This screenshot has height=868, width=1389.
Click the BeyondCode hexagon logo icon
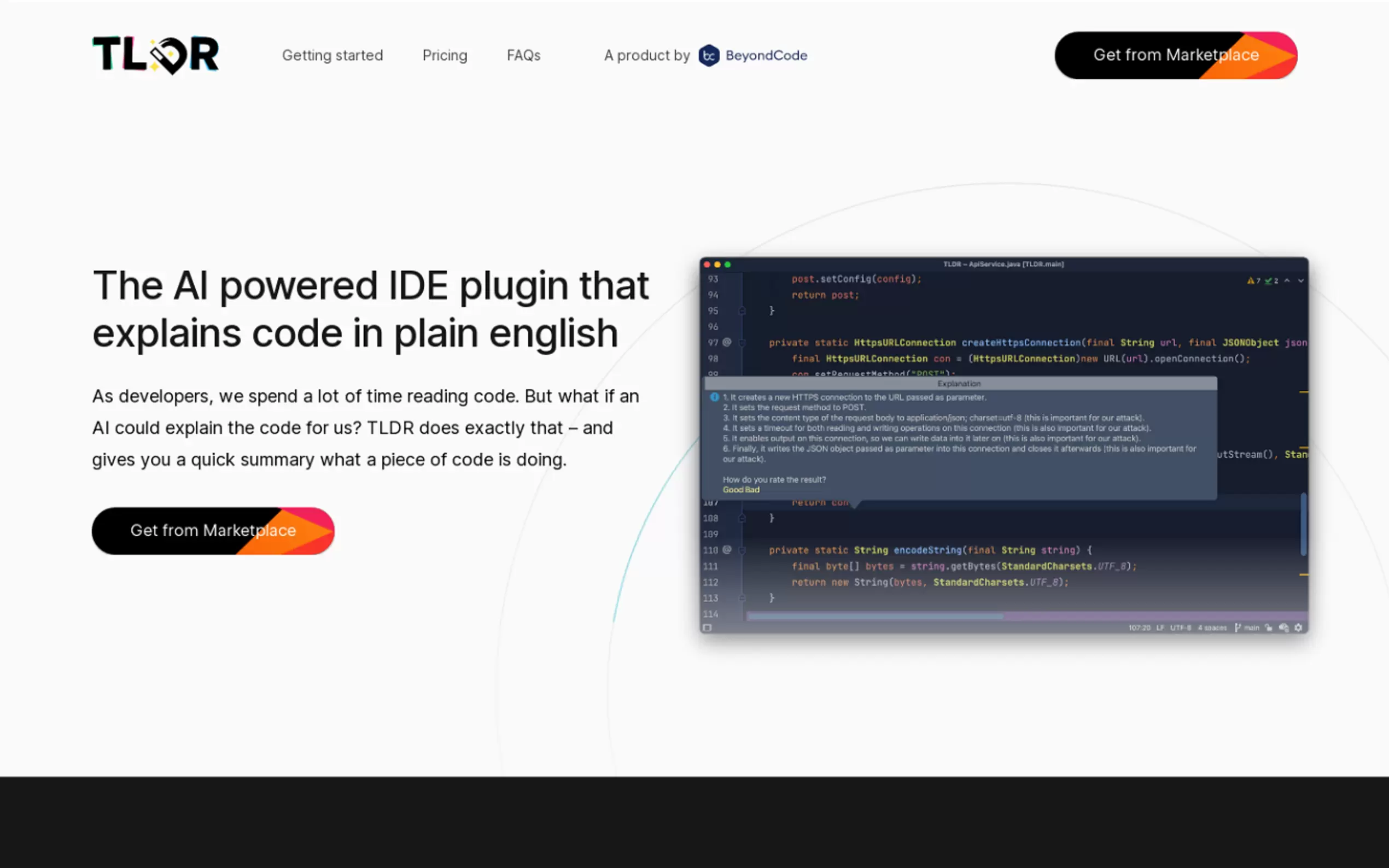click(709, 56)
